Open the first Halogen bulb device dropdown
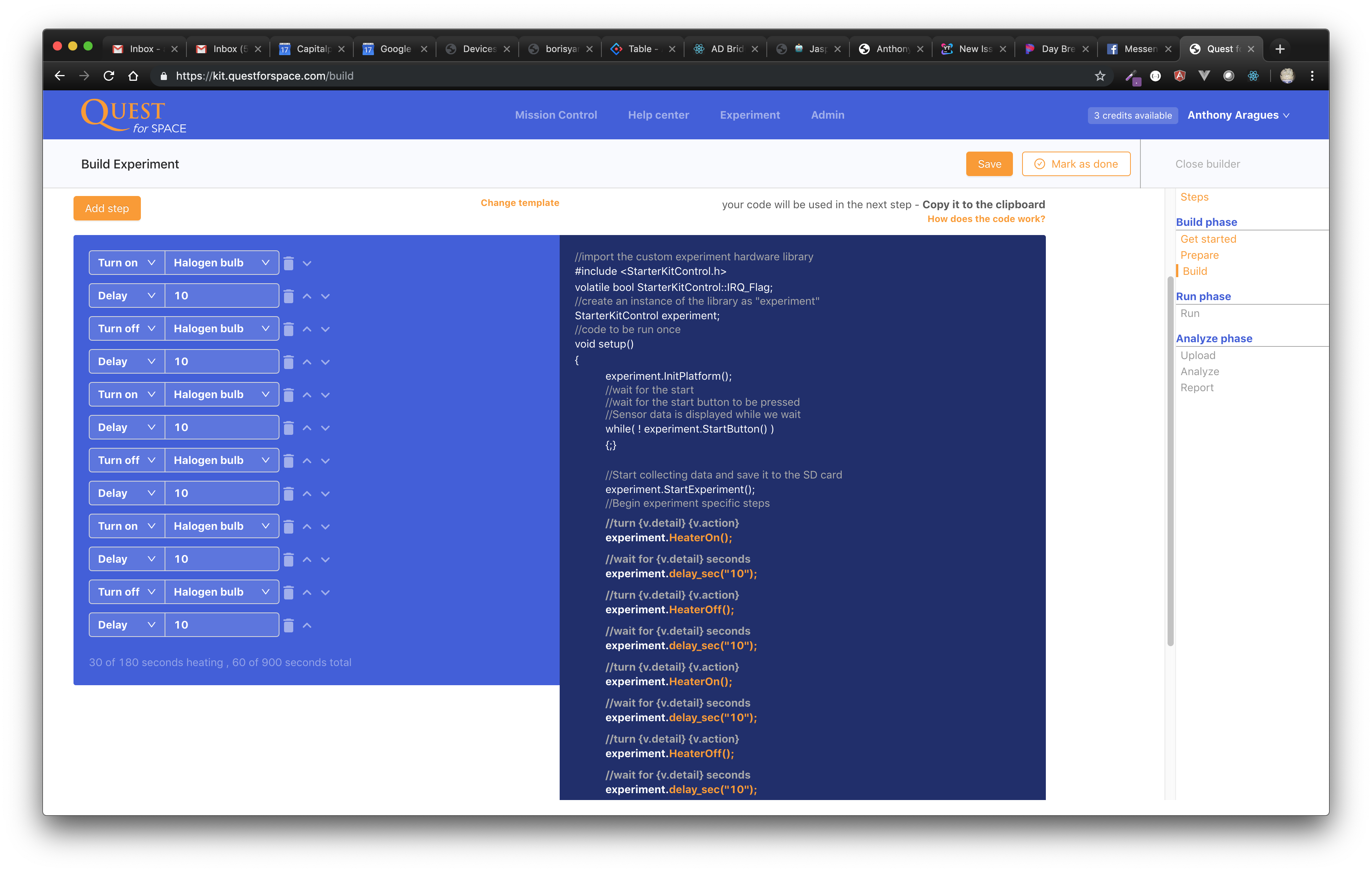 [x=221, y=263]
